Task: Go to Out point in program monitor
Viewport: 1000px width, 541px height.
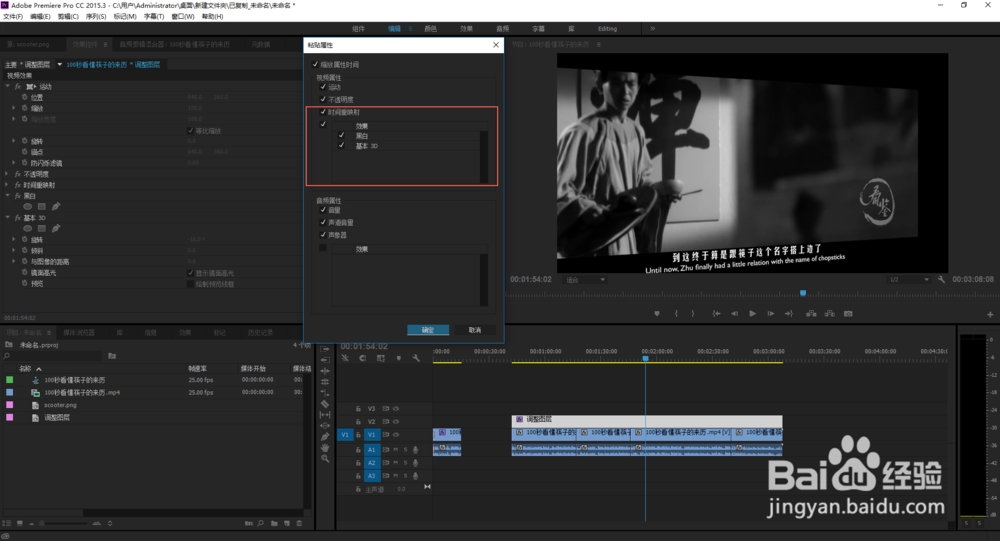Action: 789,313
